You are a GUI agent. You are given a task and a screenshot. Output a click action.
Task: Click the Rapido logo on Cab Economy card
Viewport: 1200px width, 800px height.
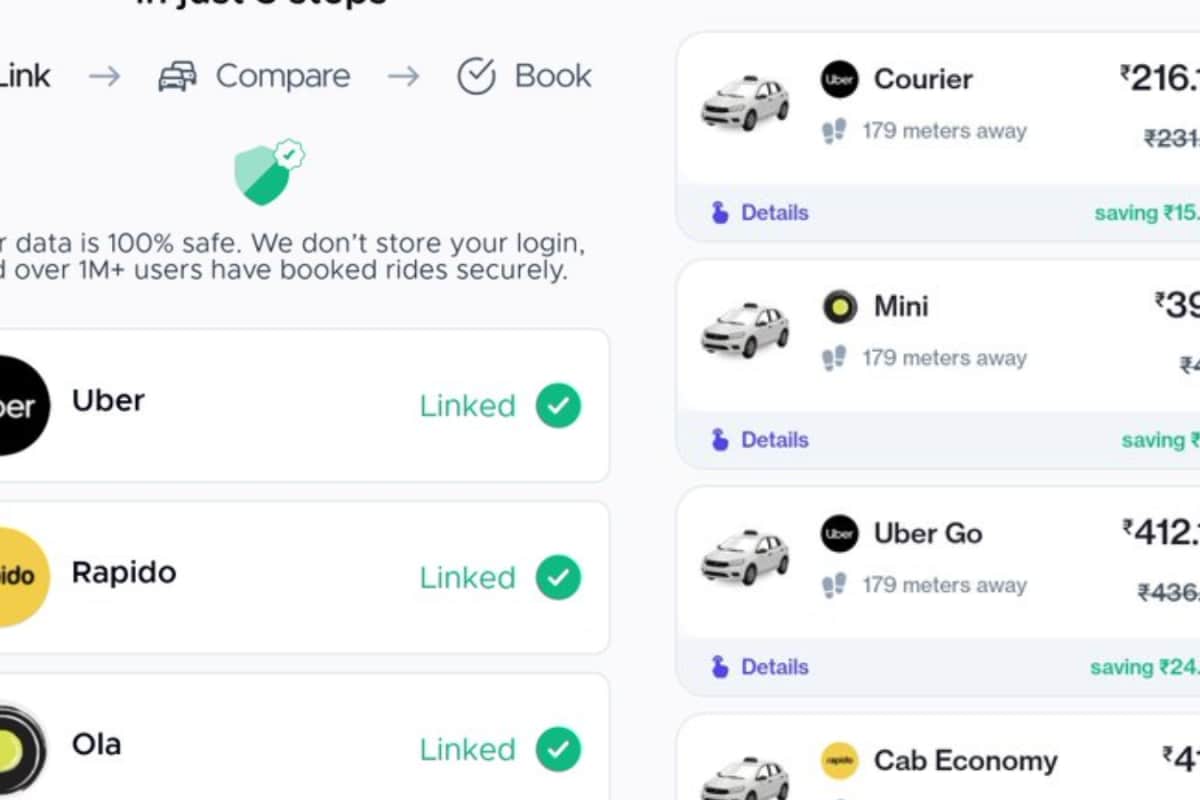pos(838,760)
